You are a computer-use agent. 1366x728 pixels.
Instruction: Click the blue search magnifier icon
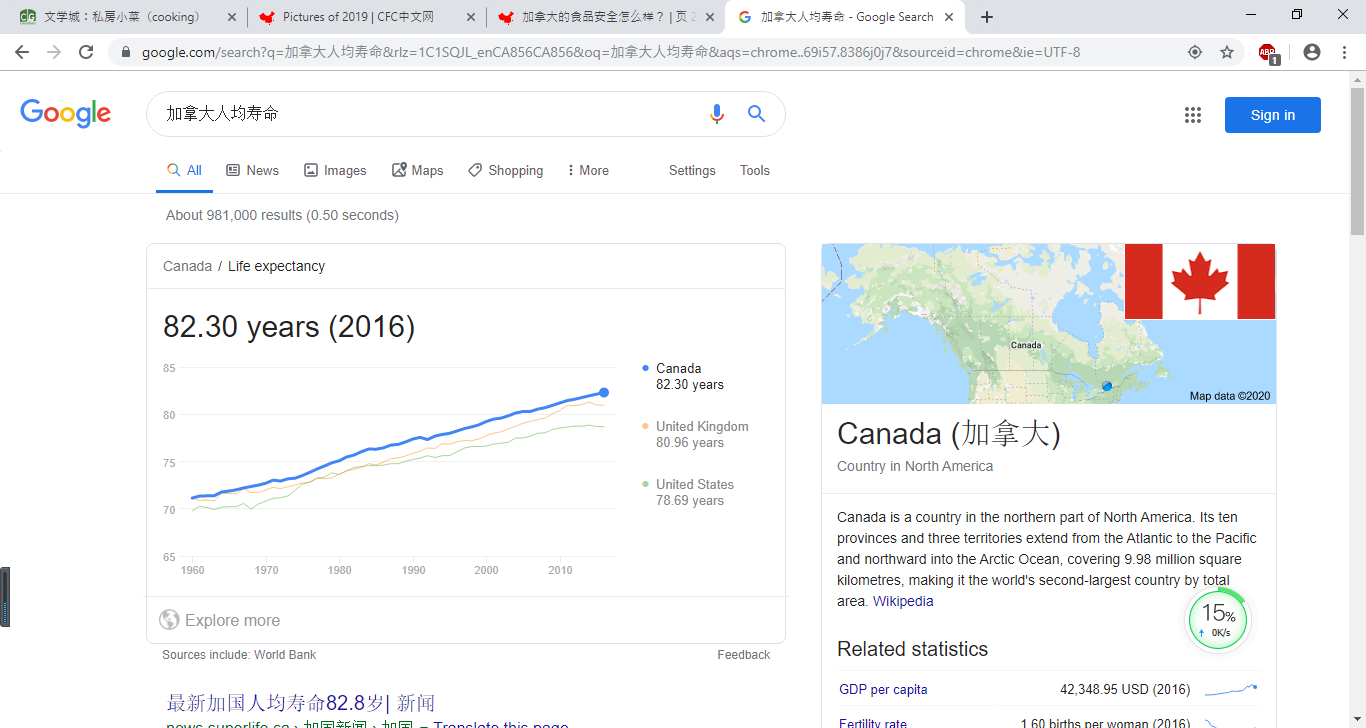coord(756,114)
